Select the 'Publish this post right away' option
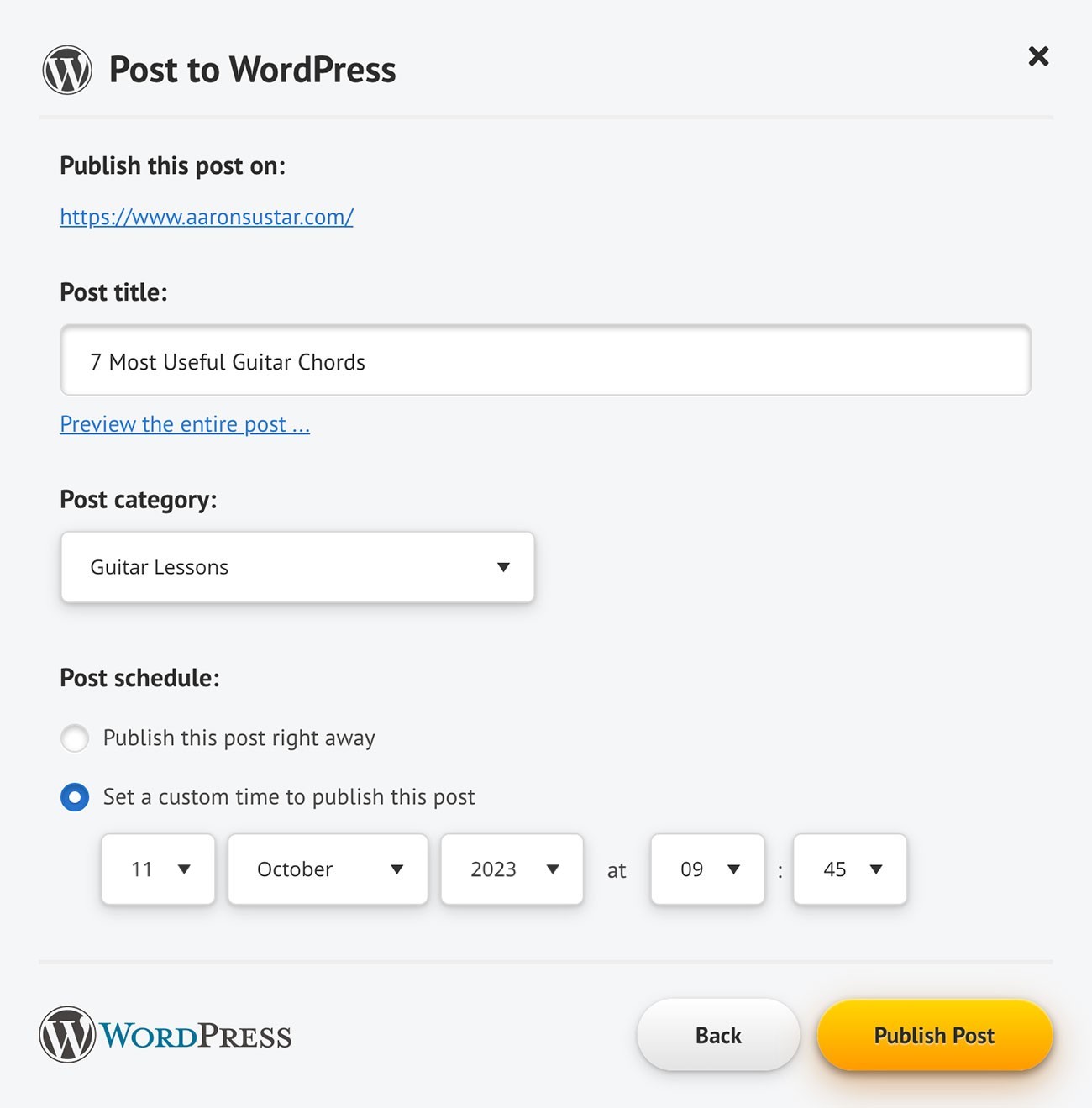The image size is (1092, 1108). (75, 738)
